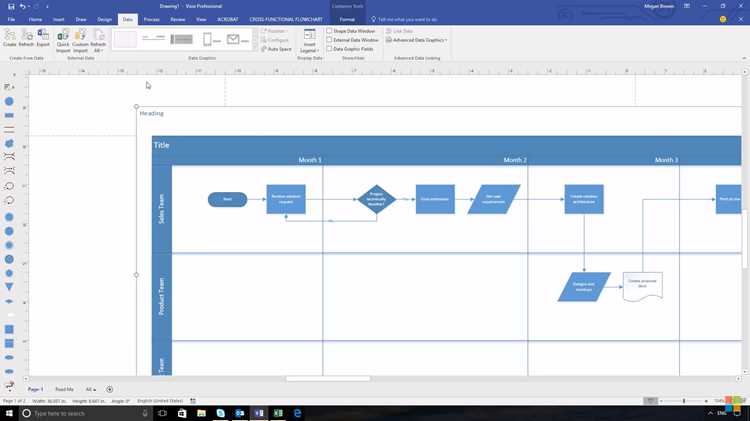Click Auto Space in Data Graphics group
Image resolution: width=750 pixels, height=421 pixels.
[276, 49]
